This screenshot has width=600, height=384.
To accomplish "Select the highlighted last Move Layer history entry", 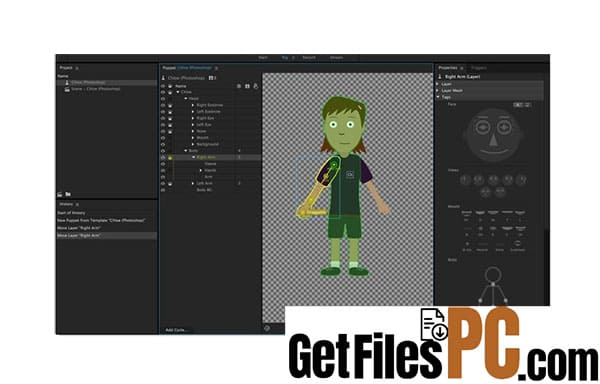I will [x=106, y=236].
